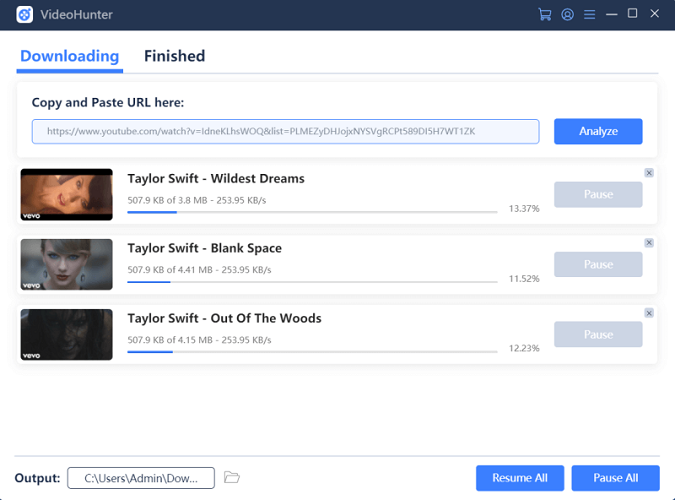The height and width of the screenshot is (500, 675).
Task: Select the Blank Space thumbnail
Action: coord(67,264)
